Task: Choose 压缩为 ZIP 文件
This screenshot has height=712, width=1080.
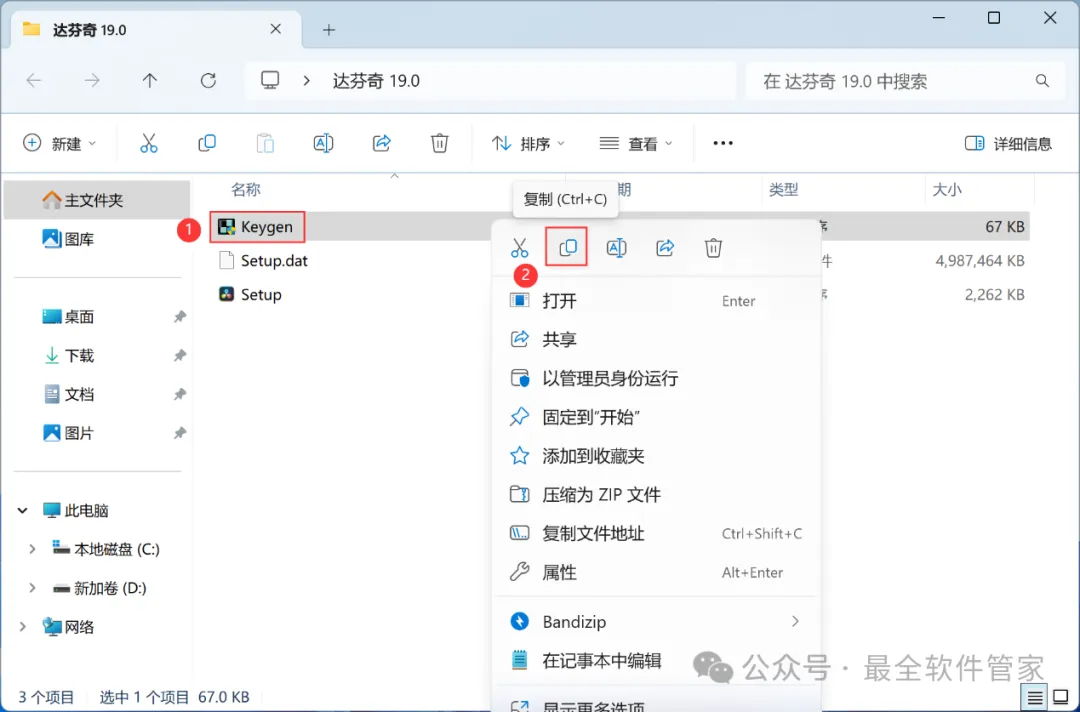Action: [x=656, y=494]
